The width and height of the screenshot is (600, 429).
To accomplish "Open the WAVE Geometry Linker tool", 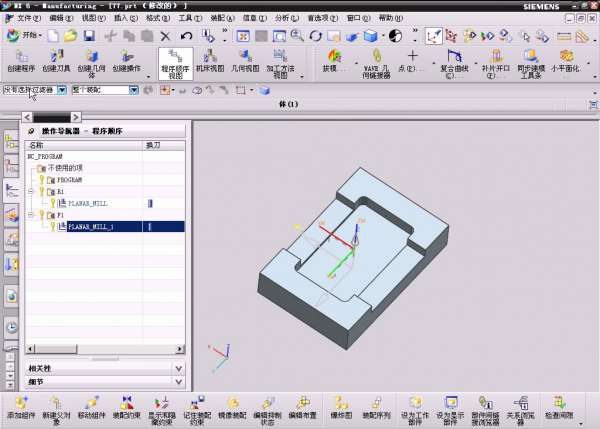I will coord(376,64).
